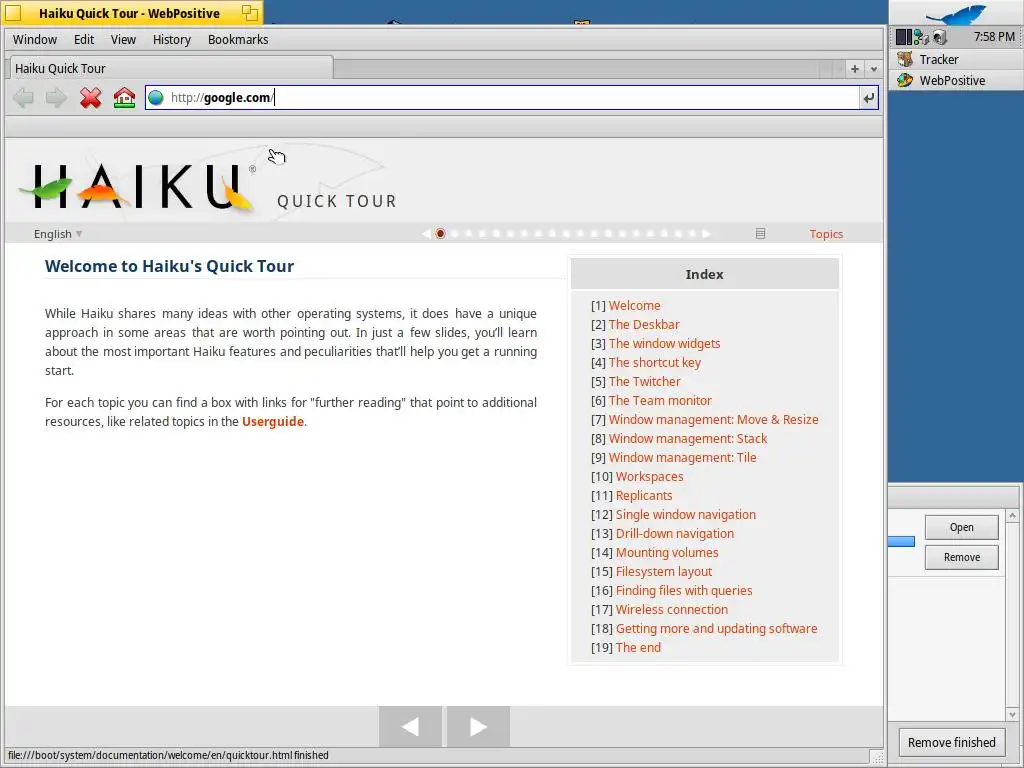Click the Haiku logo image

pyautogui.click(x=137, y=187)
